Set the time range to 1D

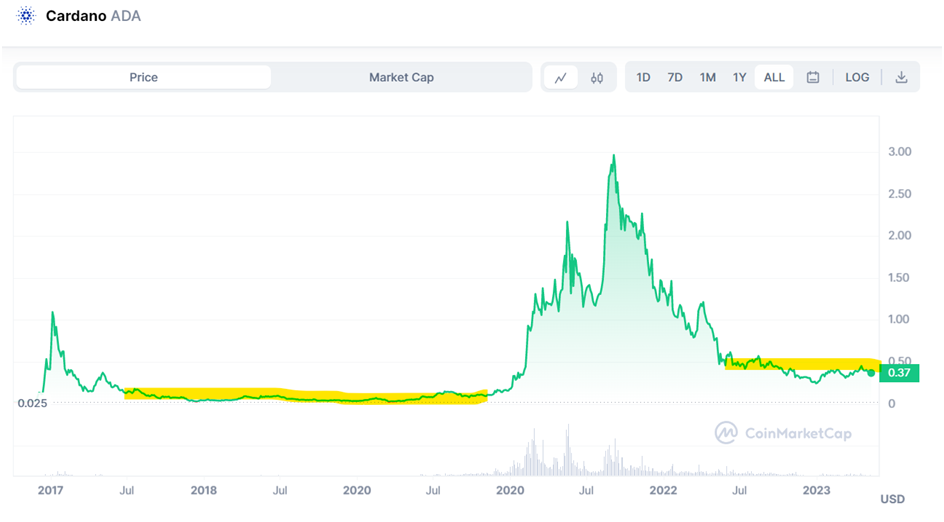(643, 78)
